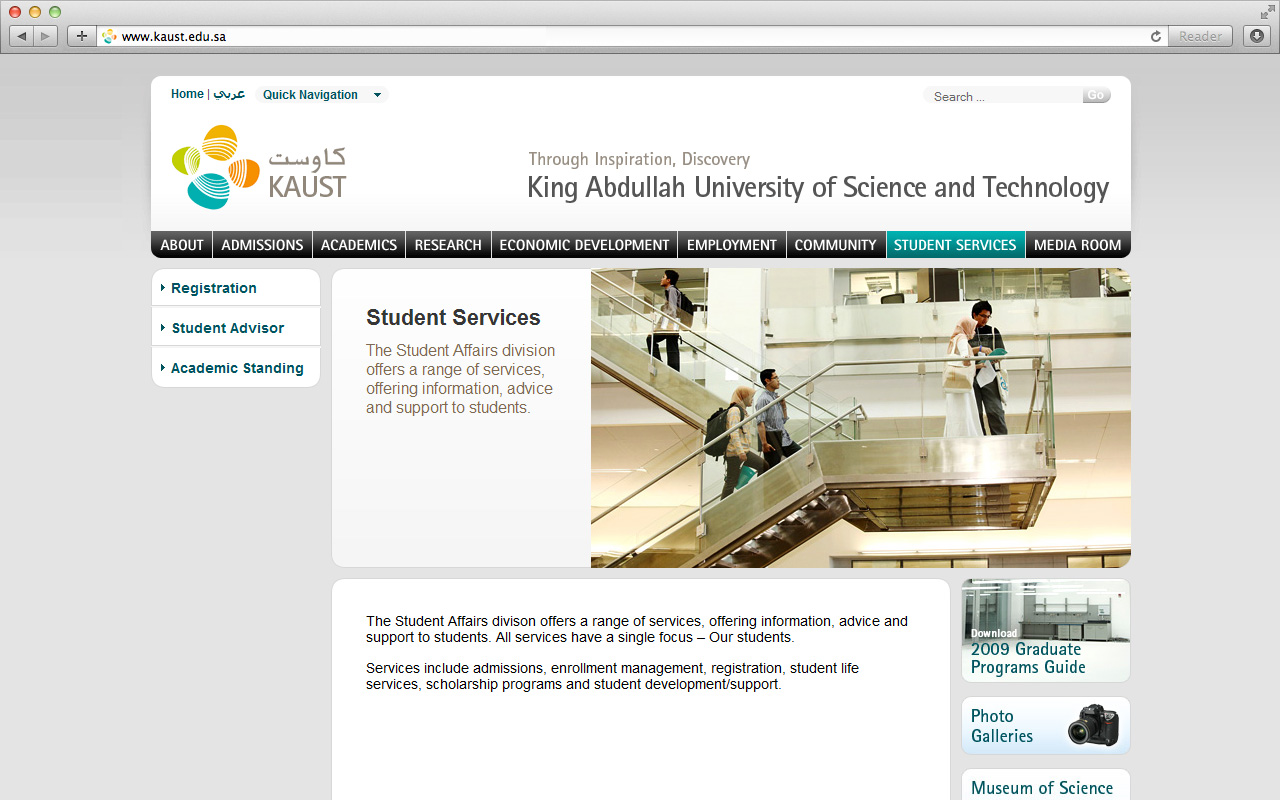The image size is (1280, 800).
Task: Go to the Media Room tab
Action: (x=1077, y=245)
